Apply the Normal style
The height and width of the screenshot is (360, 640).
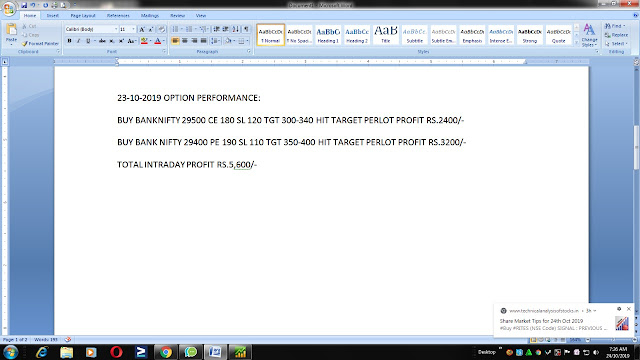click(x=271, y=35)
